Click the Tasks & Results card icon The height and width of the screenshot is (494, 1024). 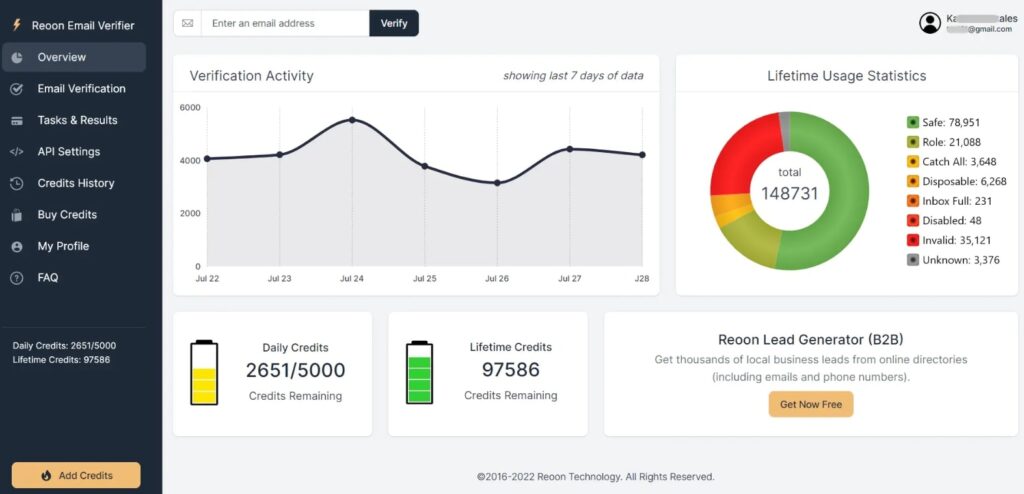(x=17, y=121)
